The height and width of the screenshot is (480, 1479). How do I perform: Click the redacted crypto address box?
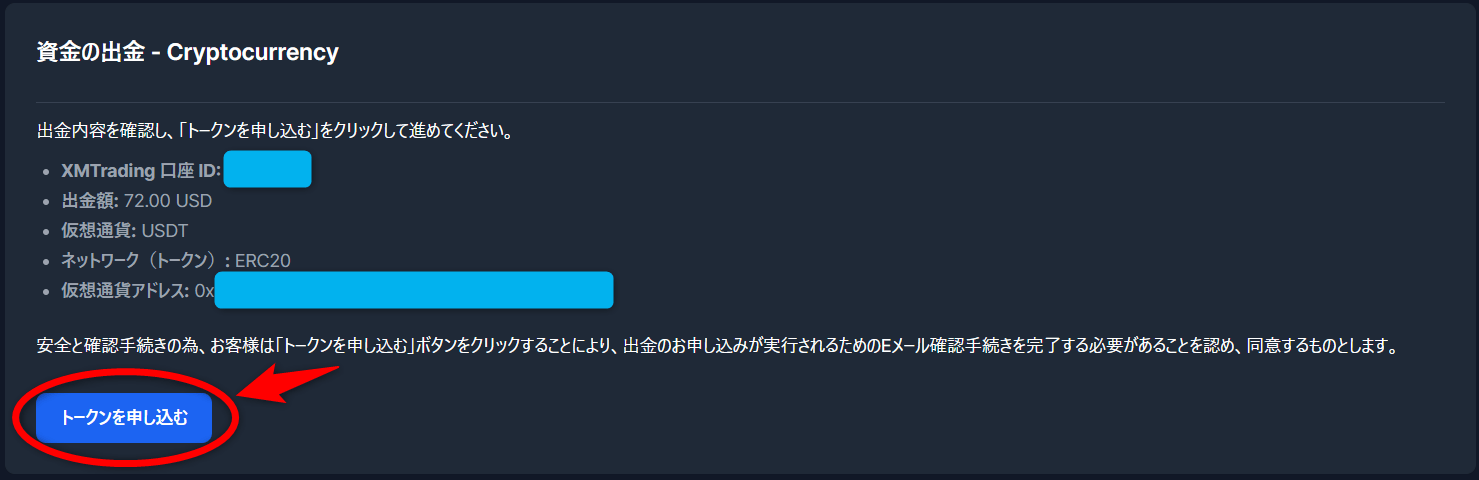(413, 290)
